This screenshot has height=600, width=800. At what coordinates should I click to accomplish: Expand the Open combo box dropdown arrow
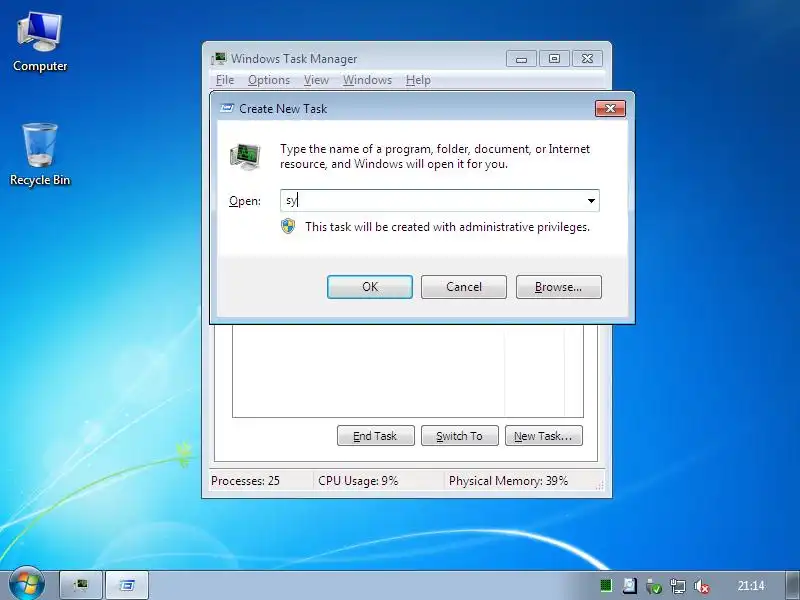[x=591, y=201]
